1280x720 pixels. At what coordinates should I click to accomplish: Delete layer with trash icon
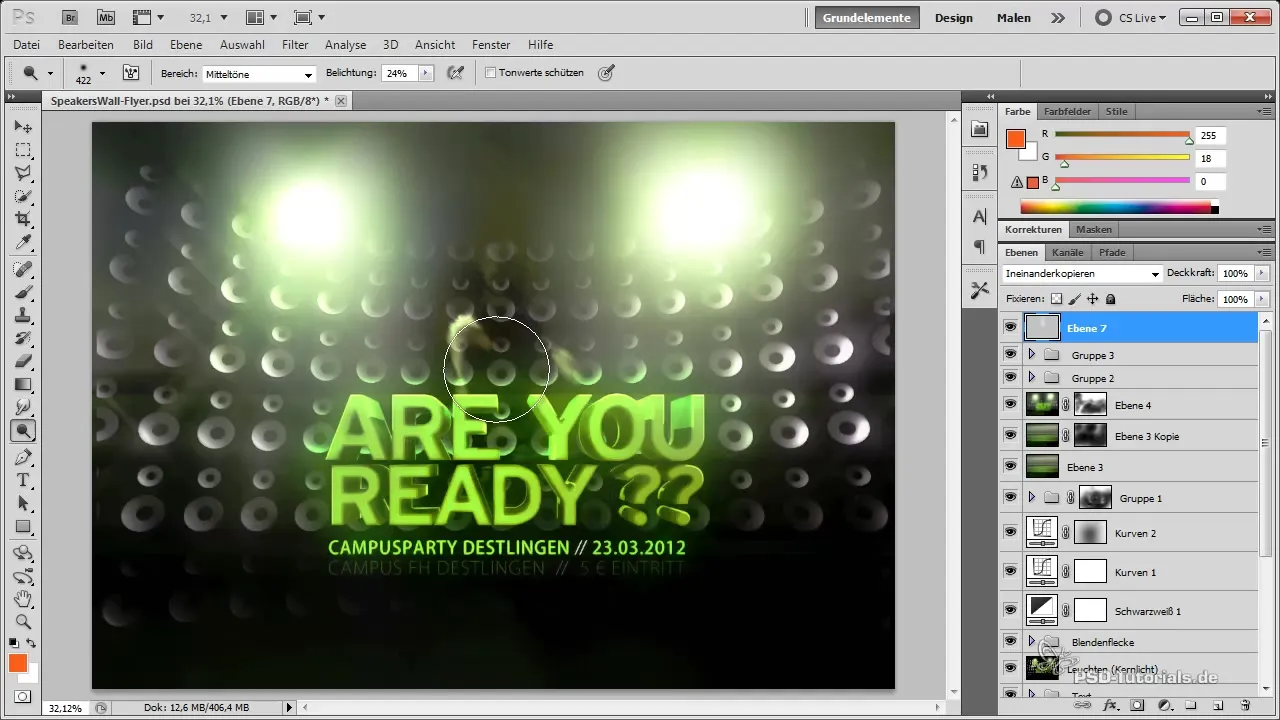coord(1245,706)
